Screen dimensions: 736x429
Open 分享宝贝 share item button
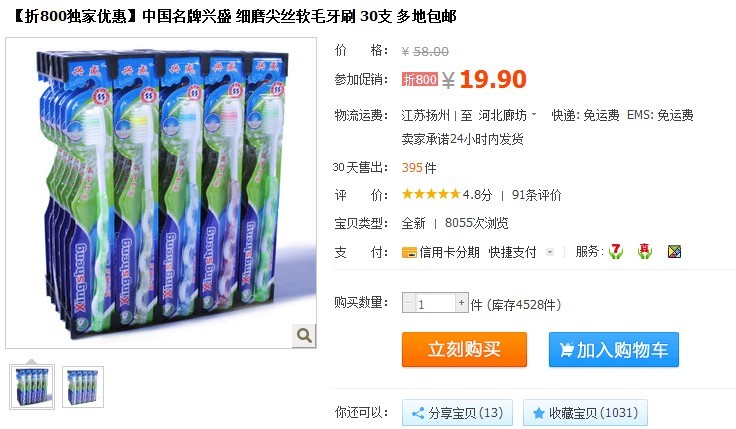click(x=457, y=413)
